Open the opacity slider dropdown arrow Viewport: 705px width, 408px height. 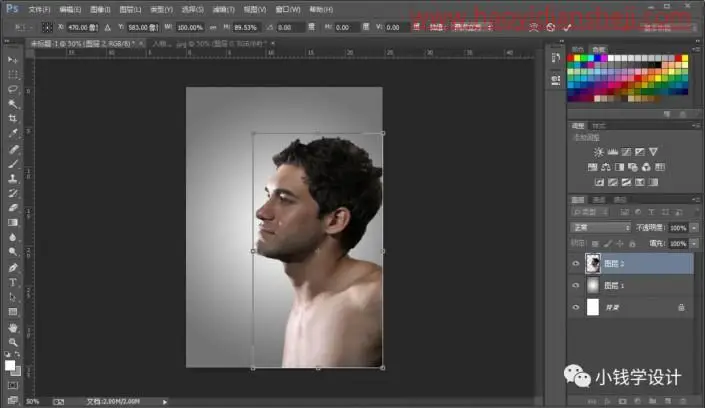694,228
